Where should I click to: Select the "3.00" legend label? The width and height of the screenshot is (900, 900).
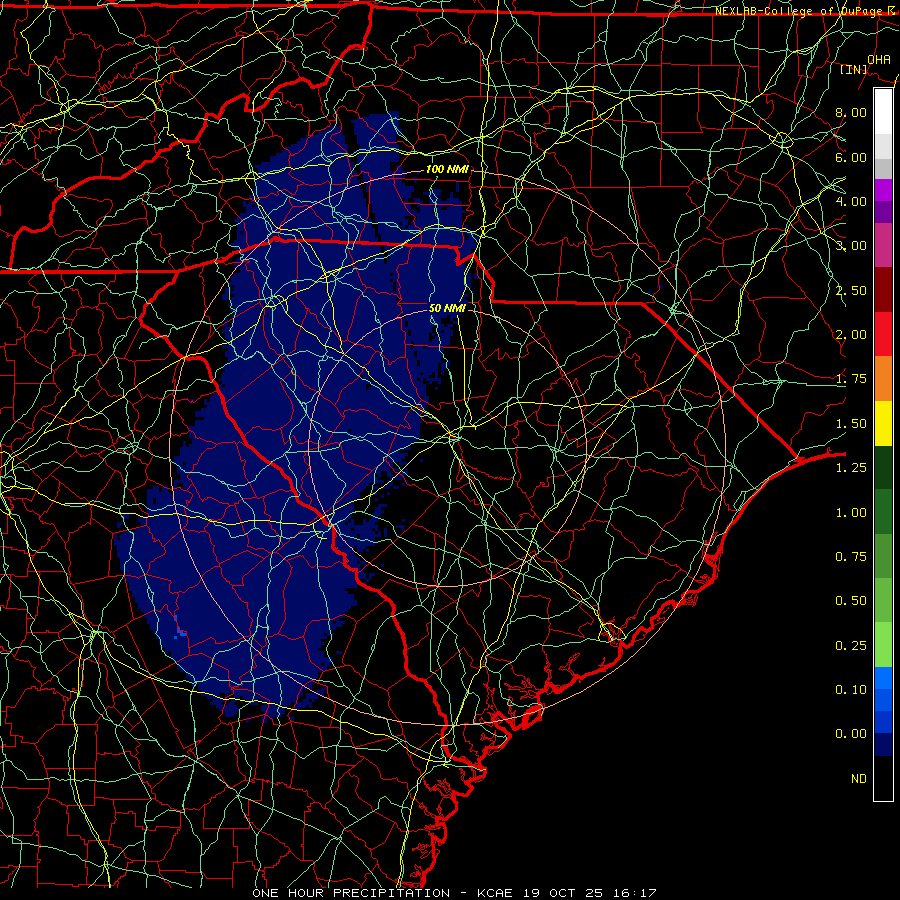[x=851, y=246]
